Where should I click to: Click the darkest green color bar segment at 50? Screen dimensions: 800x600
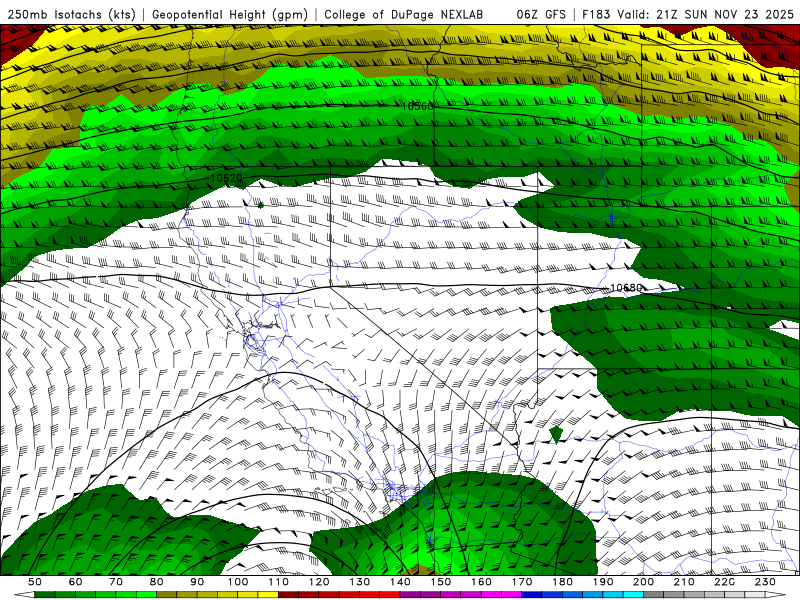pyautogui.click(x=45, y=596)
